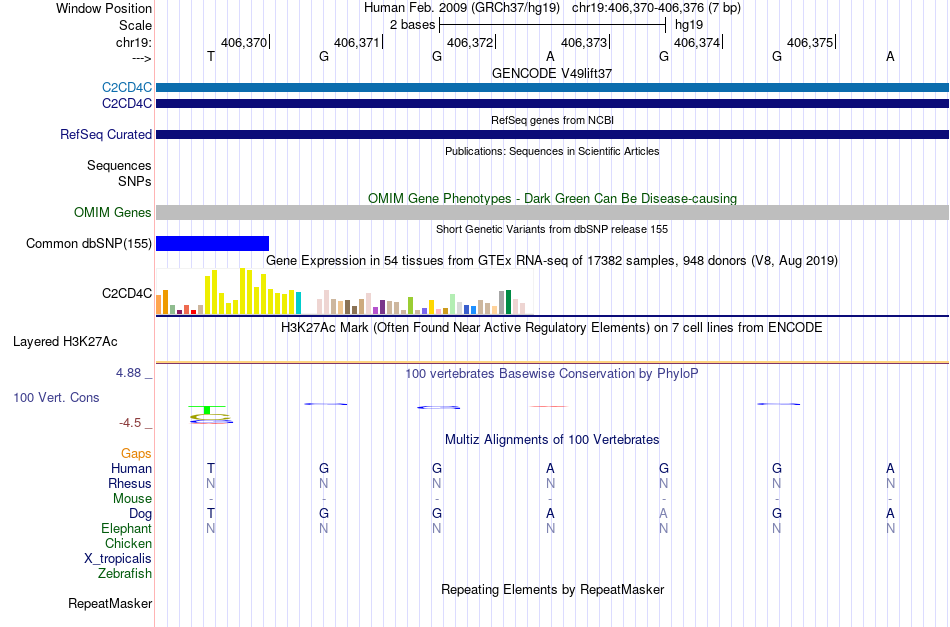This screenshot has height=627, width=950.
Task: Click the Elephant species label
Action: point(126,528)
